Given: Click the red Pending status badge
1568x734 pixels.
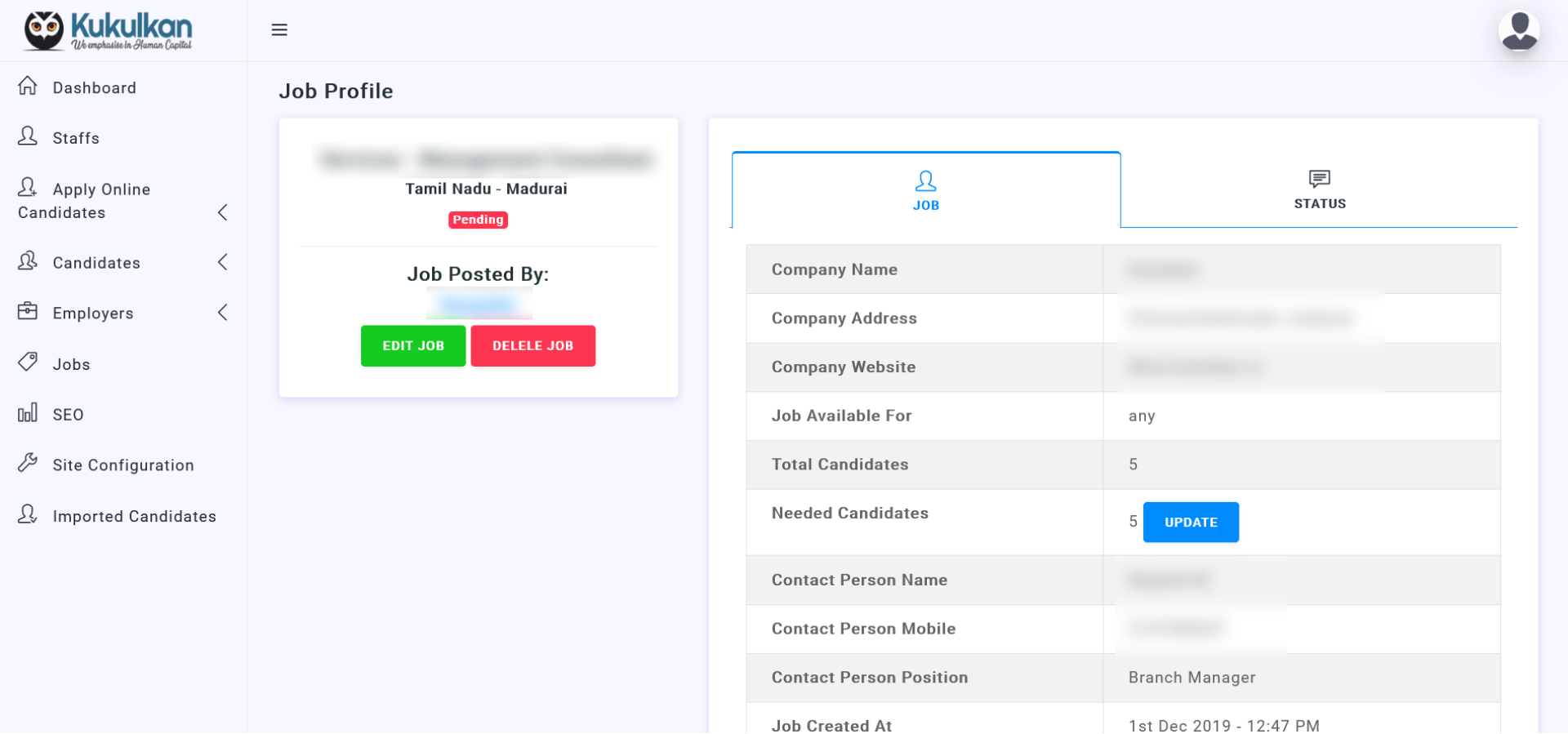Looking at the screenshot, I should tap(478, 220).
